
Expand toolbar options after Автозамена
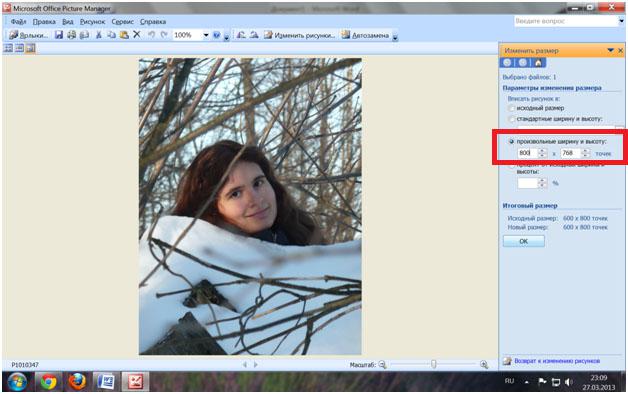pyautogui.click(x=395, y=37)
